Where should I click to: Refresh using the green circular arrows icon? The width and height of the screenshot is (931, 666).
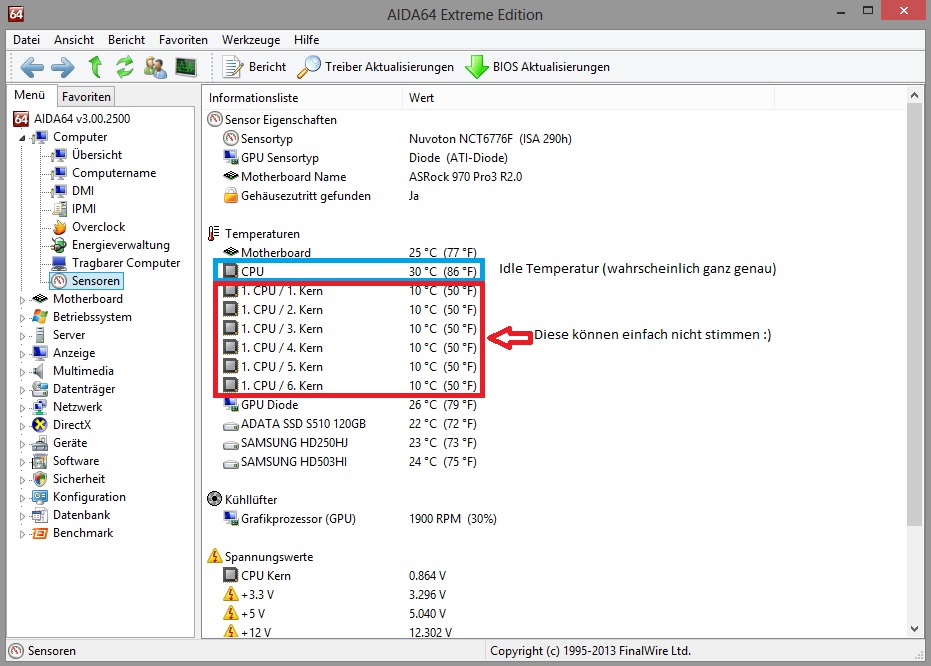(125, 66)
